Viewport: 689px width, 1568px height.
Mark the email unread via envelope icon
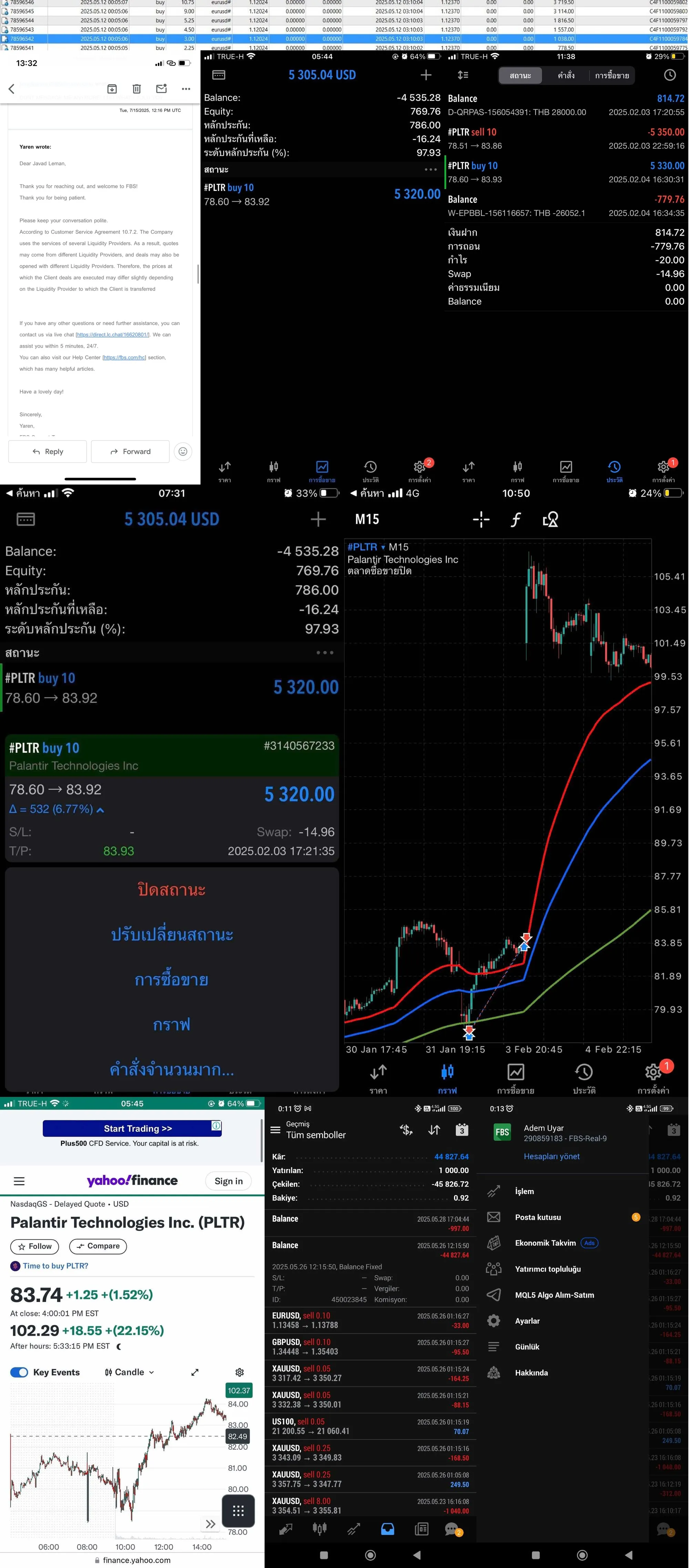click(x=161, y=89)
